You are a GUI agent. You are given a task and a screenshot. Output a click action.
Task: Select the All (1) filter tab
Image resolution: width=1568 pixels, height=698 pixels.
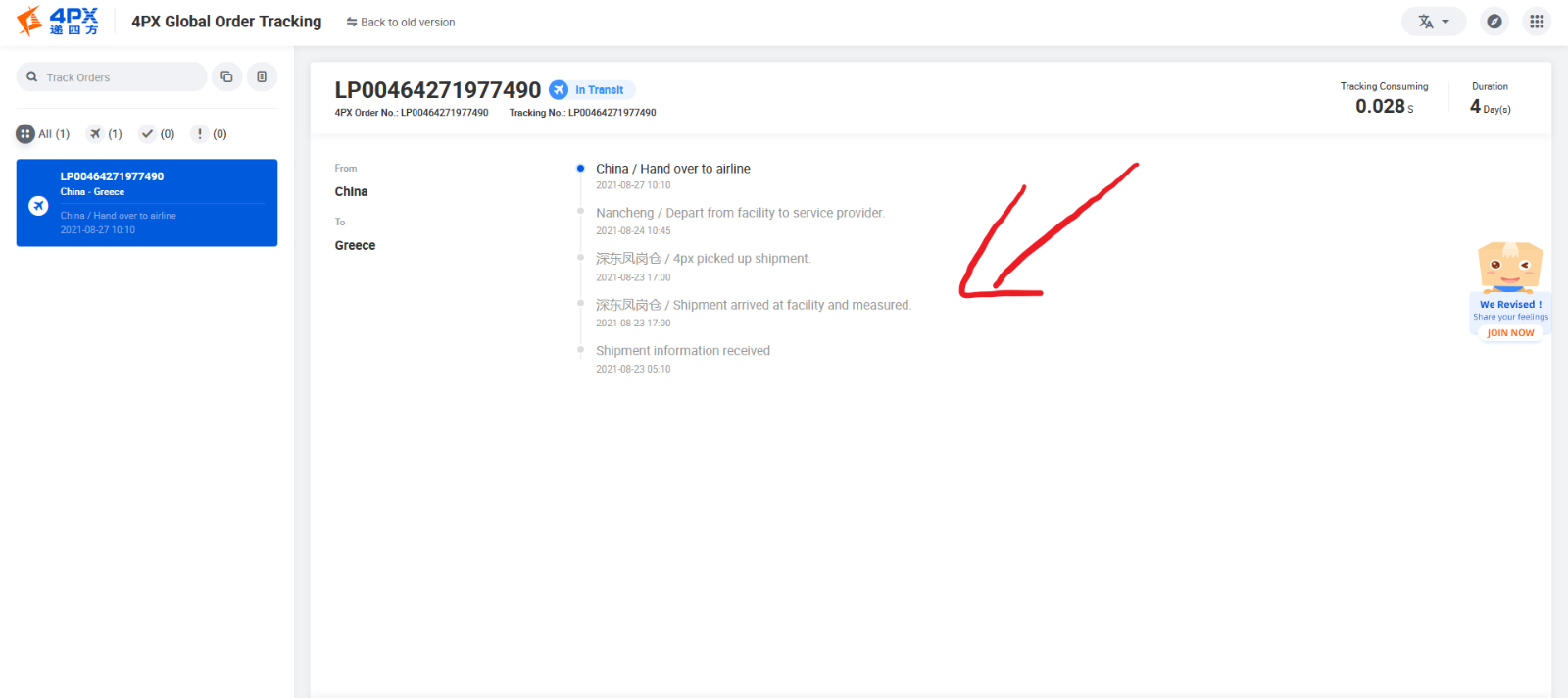(x=43, y=134)
